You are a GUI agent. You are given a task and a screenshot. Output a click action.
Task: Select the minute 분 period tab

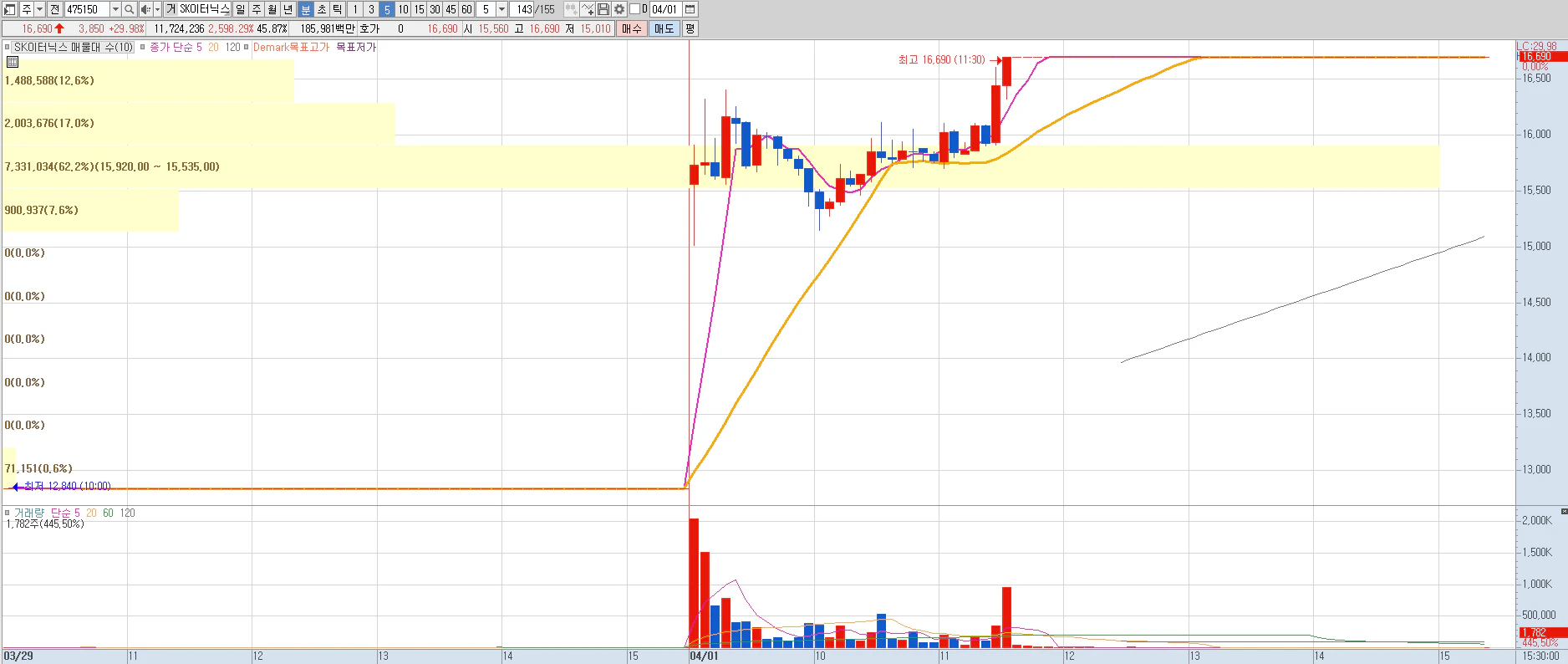pyautogui.click(x=305, y=9)
